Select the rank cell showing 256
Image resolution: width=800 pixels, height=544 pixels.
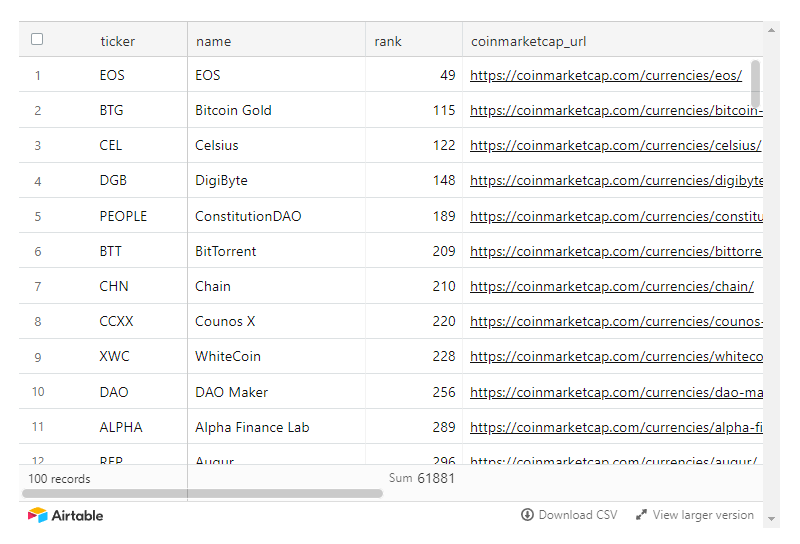click(414, 392)
